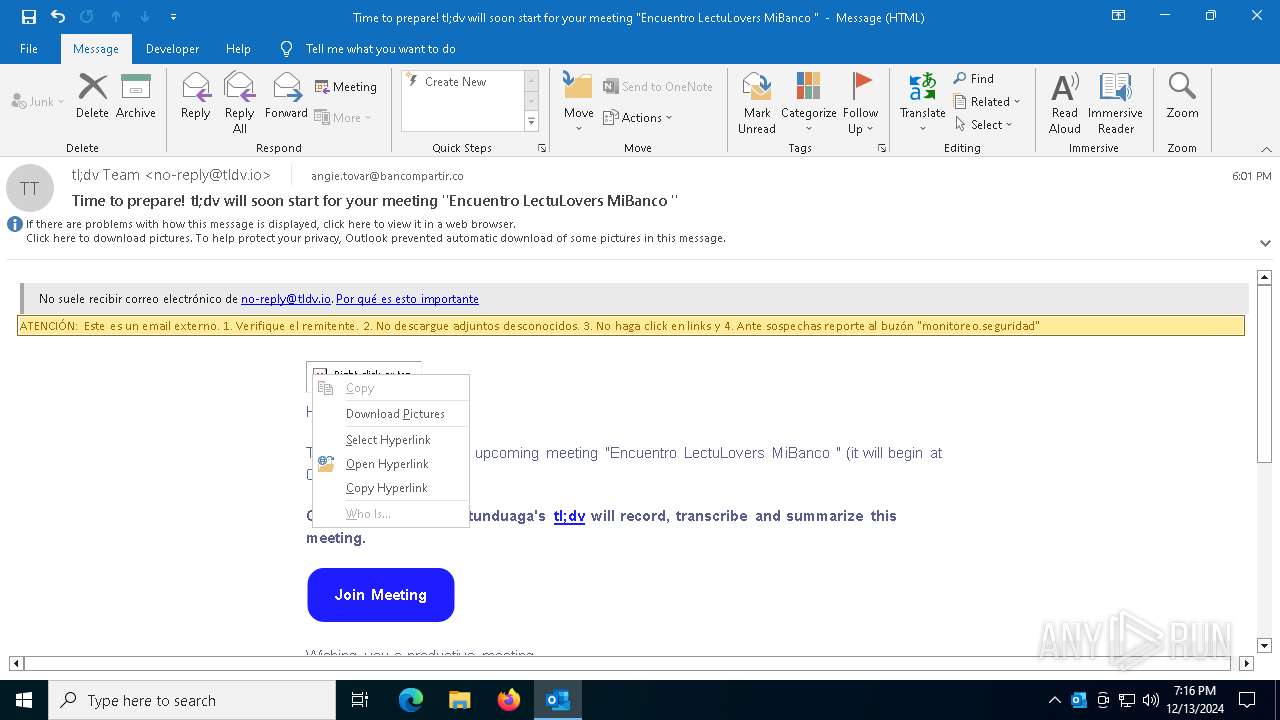Click the Tell me what you want field
The image size is (1280, 720).
point(380,49)
